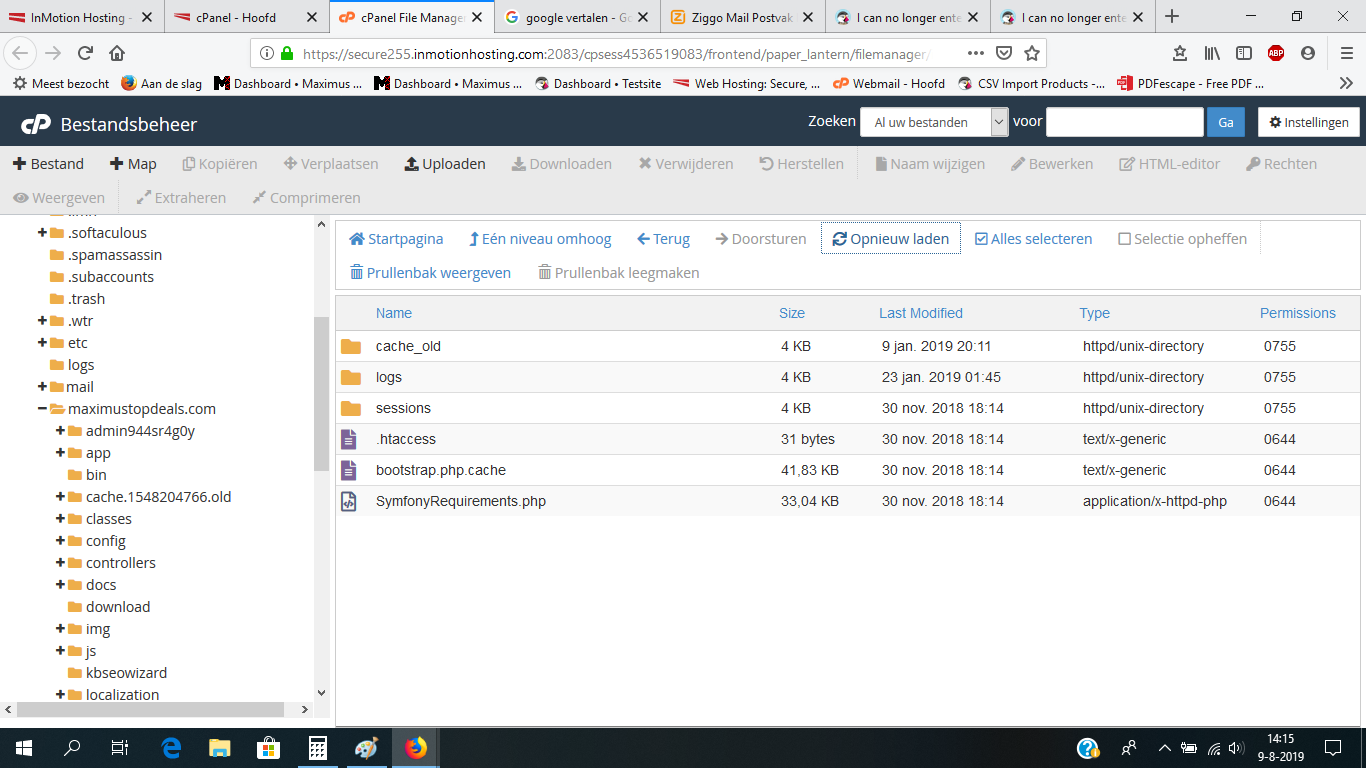Screen dimensions: 1366x768
Task: Expand the classes folder node
Action: (61, 519)
